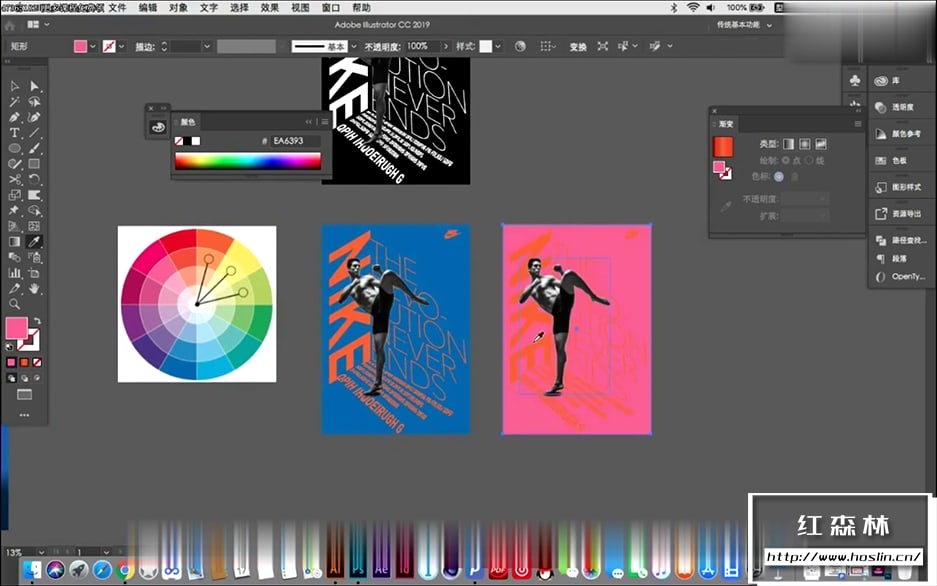Screen dimensions: 937x586
Task: Choose Freeform gradient type
Action: click(821, 144)
